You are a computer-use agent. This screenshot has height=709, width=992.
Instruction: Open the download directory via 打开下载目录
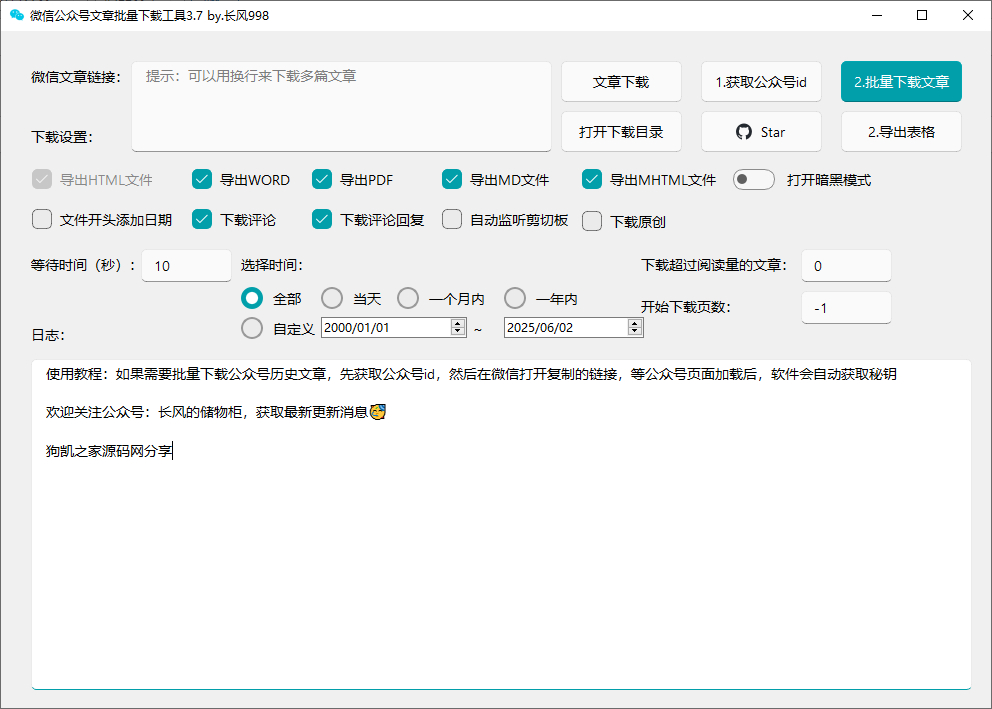click(621, 131)
